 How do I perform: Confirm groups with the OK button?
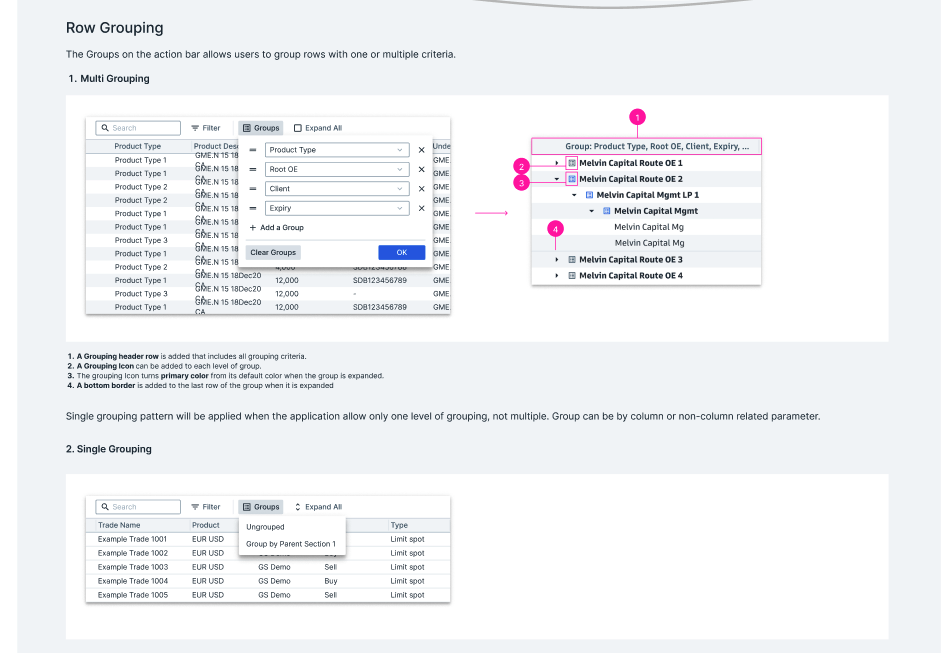pyautogui.click(x=401, y=252)
